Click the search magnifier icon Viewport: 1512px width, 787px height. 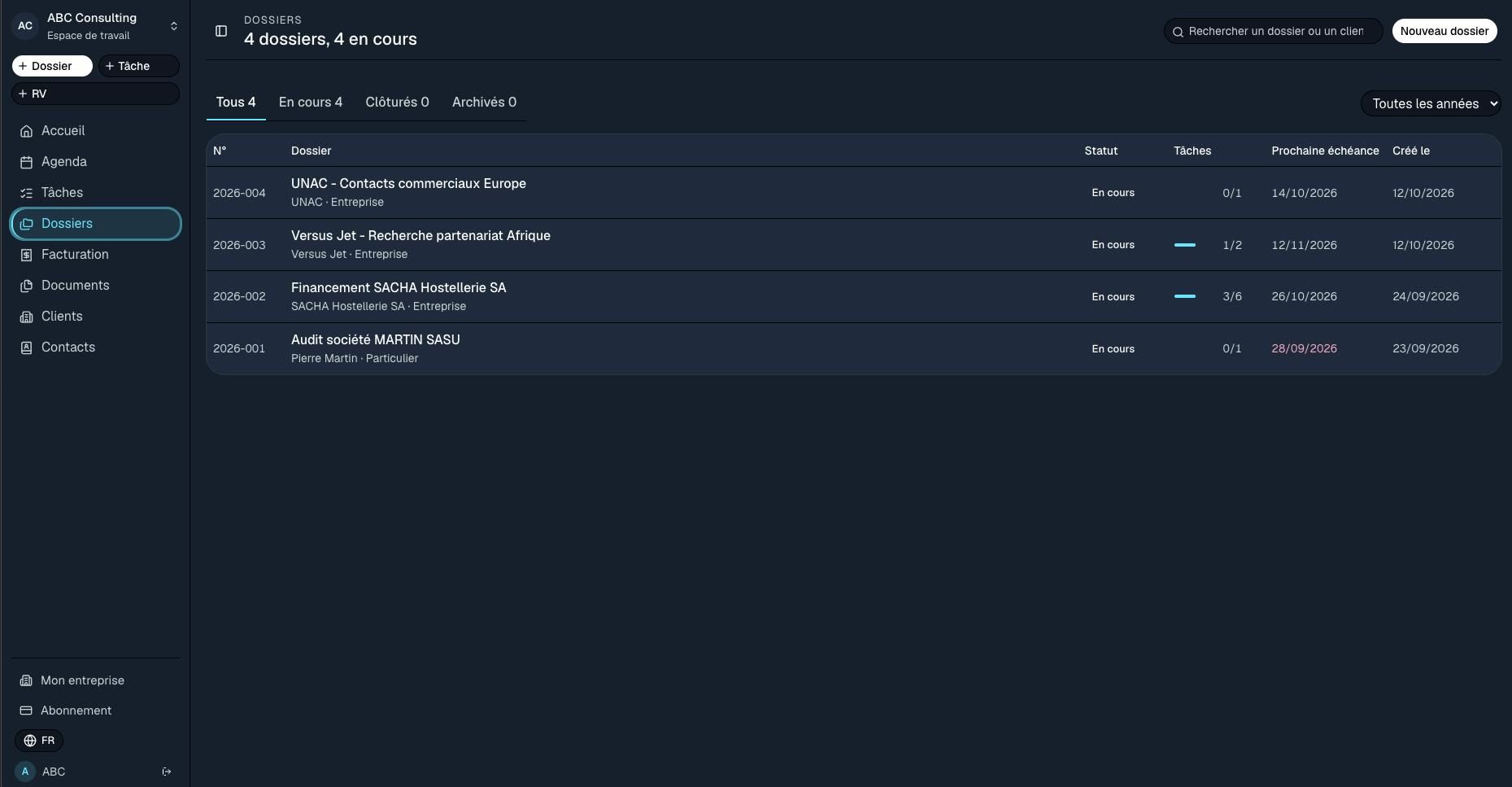click(x=1178, y=32)
